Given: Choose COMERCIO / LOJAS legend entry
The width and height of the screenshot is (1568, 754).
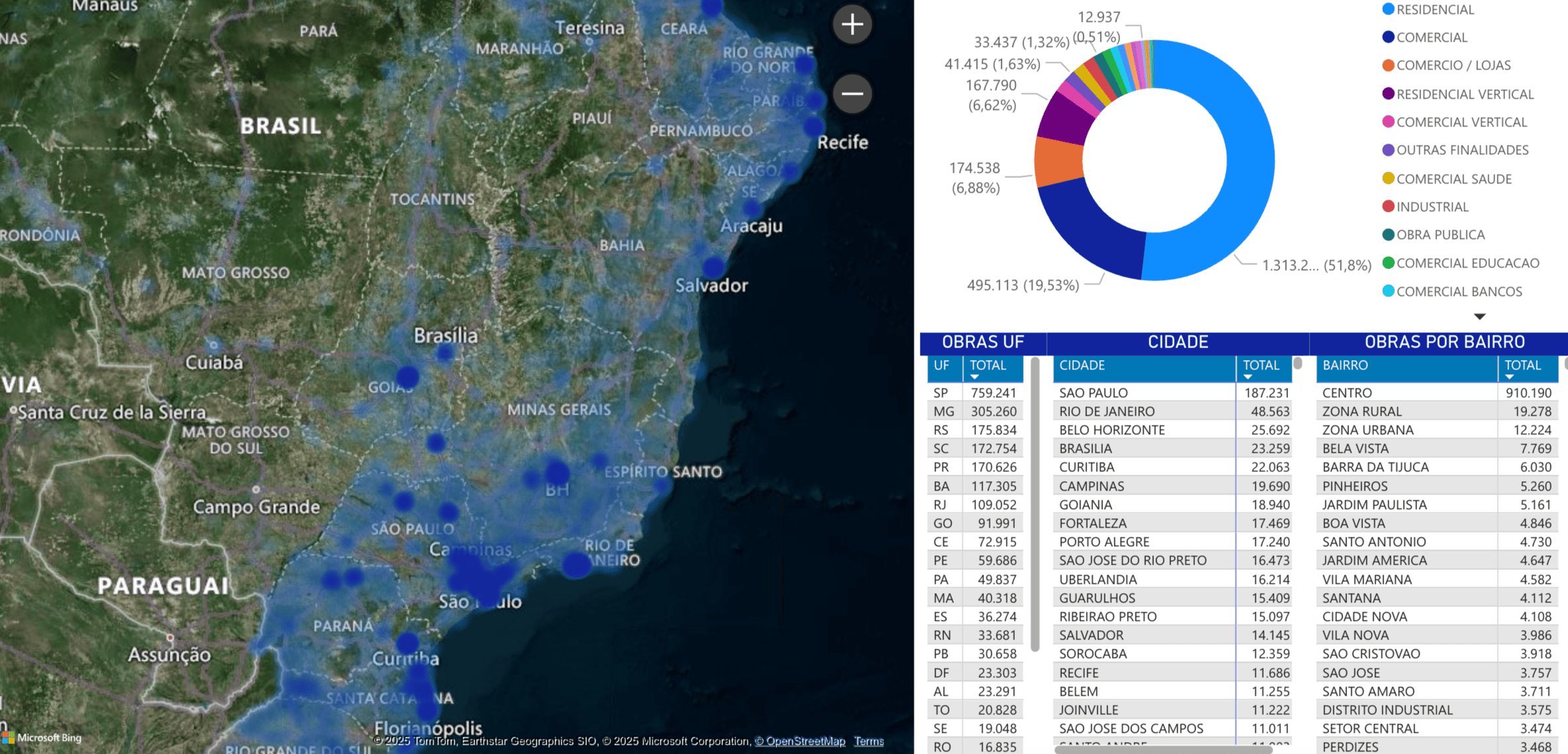Looking at the screenshot, I should pos(1446,65).
